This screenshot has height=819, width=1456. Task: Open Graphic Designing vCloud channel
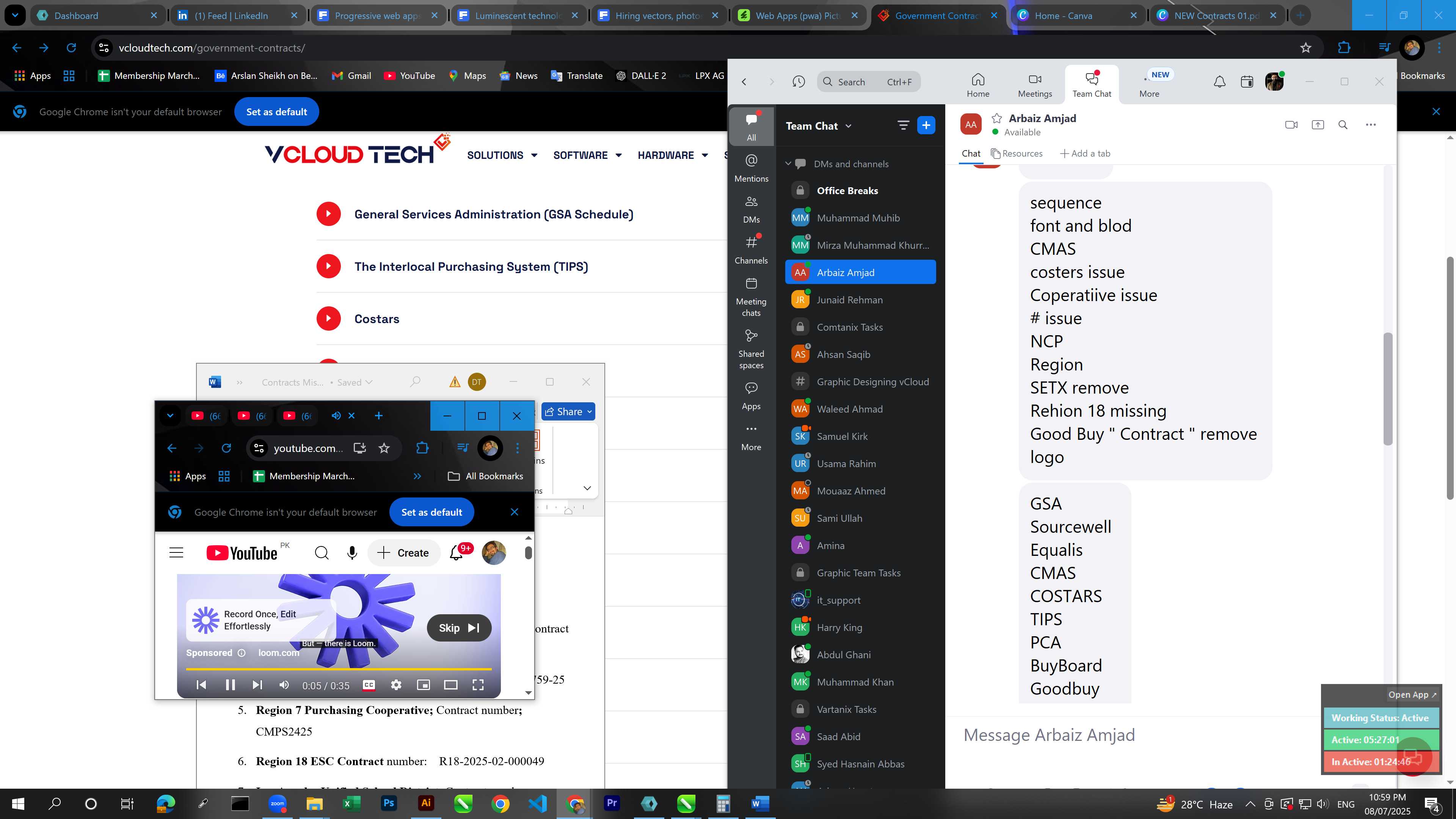pos(860,382)
